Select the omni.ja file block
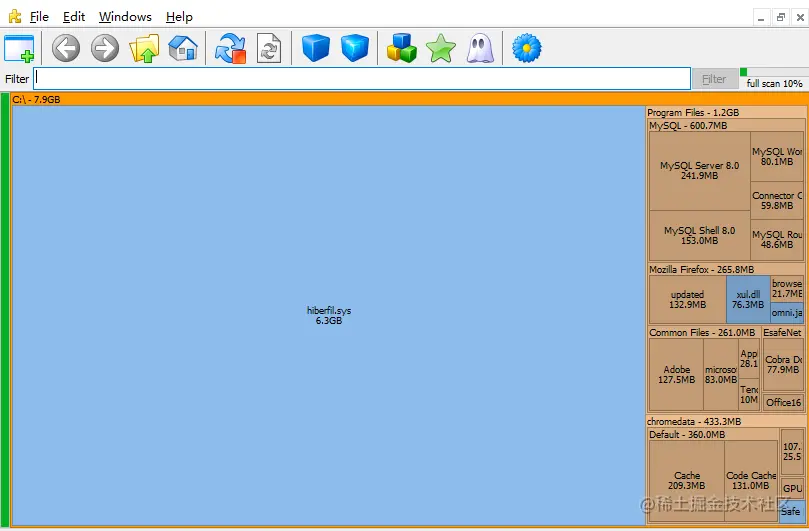The width and height of the screenshot is (809, 531). (787, 313)
